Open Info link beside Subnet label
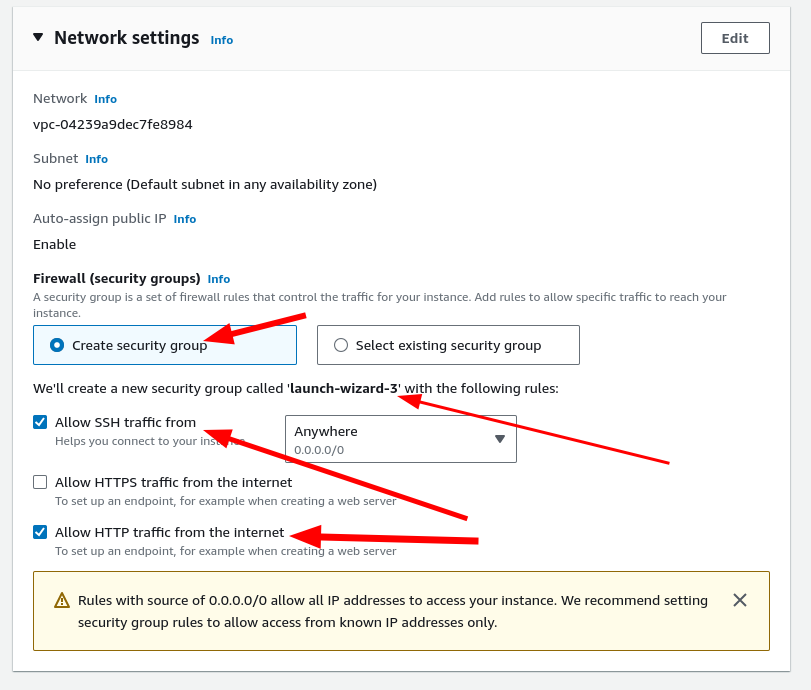Screen dimensions: 811x690 pyautogui.click(x=96, y=159)
